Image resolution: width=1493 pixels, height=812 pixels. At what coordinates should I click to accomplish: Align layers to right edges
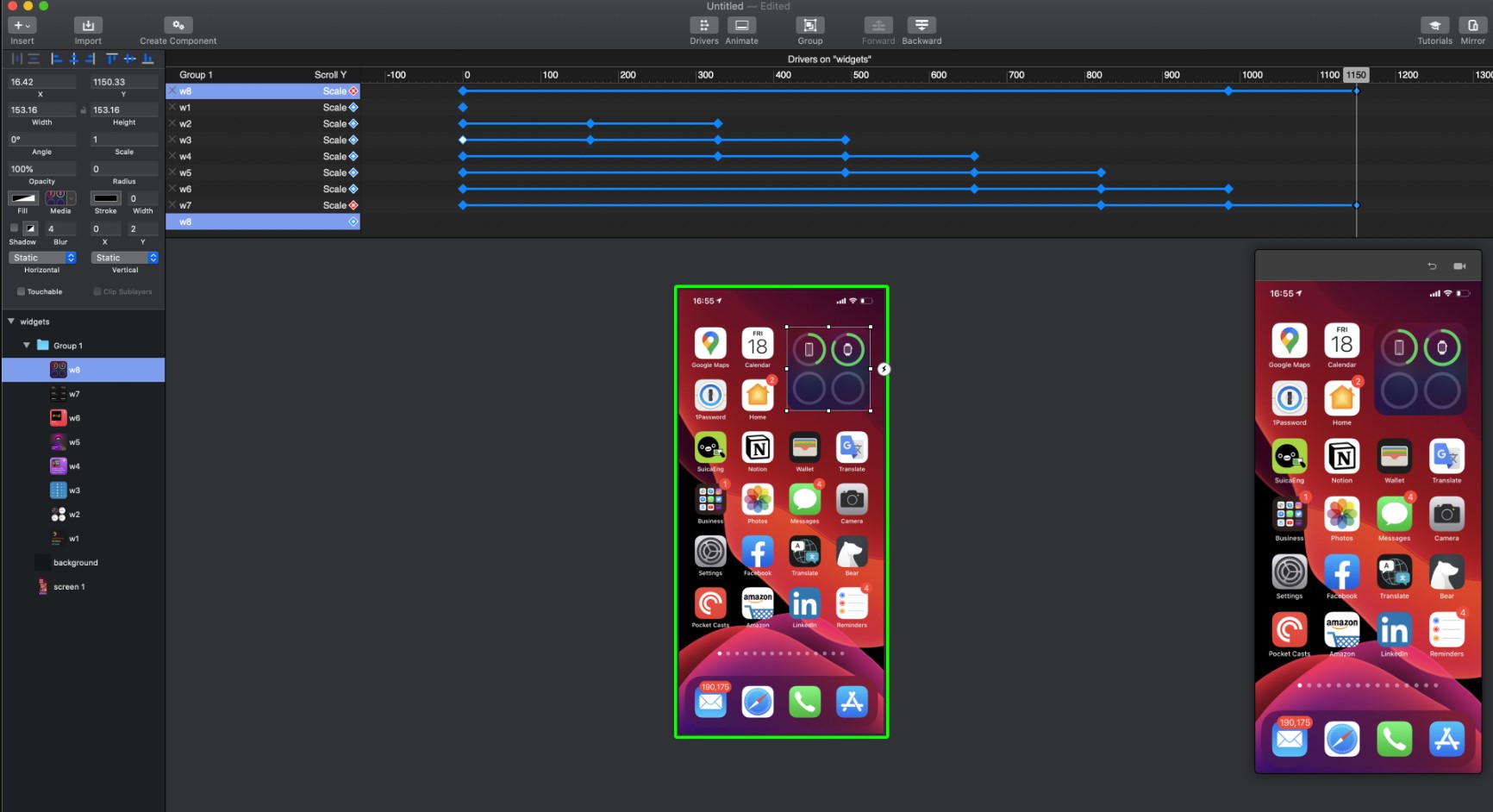(x=91, y=59)
